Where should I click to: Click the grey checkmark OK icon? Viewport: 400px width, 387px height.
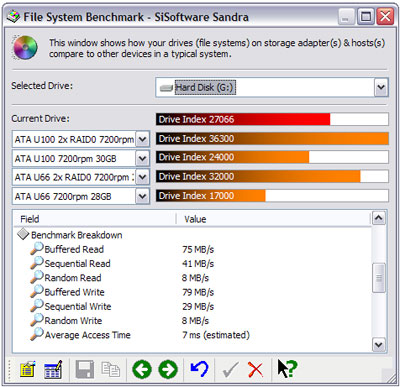pyautogui.click(x=230, y=369)
